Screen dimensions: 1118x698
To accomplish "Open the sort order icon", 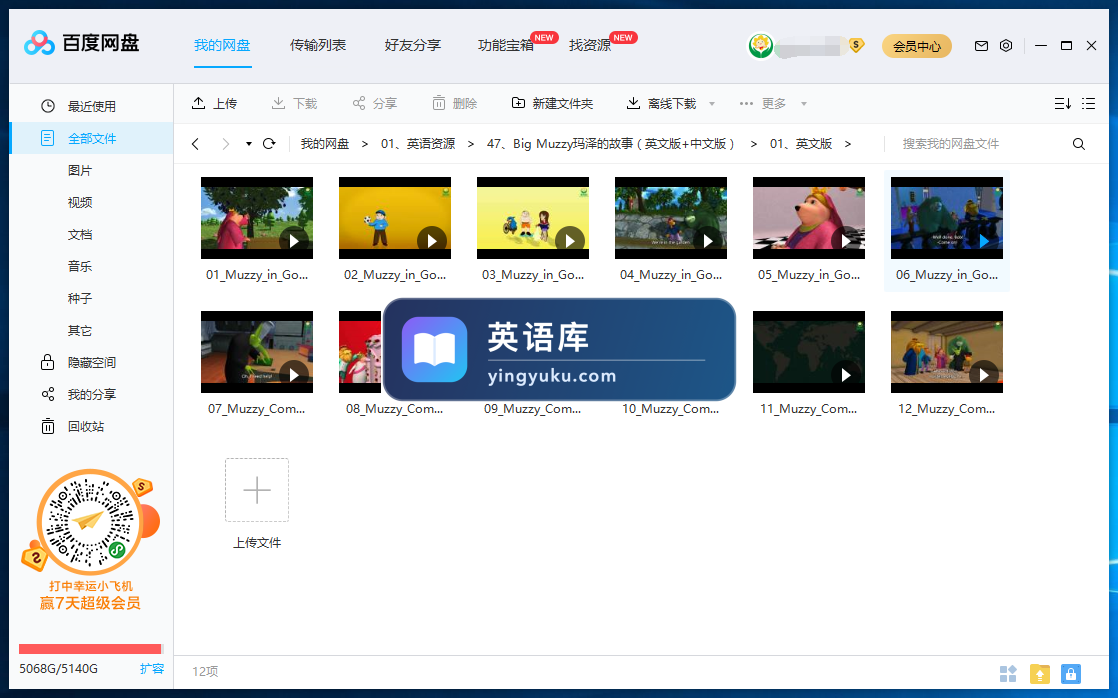I will point(1062,103).
